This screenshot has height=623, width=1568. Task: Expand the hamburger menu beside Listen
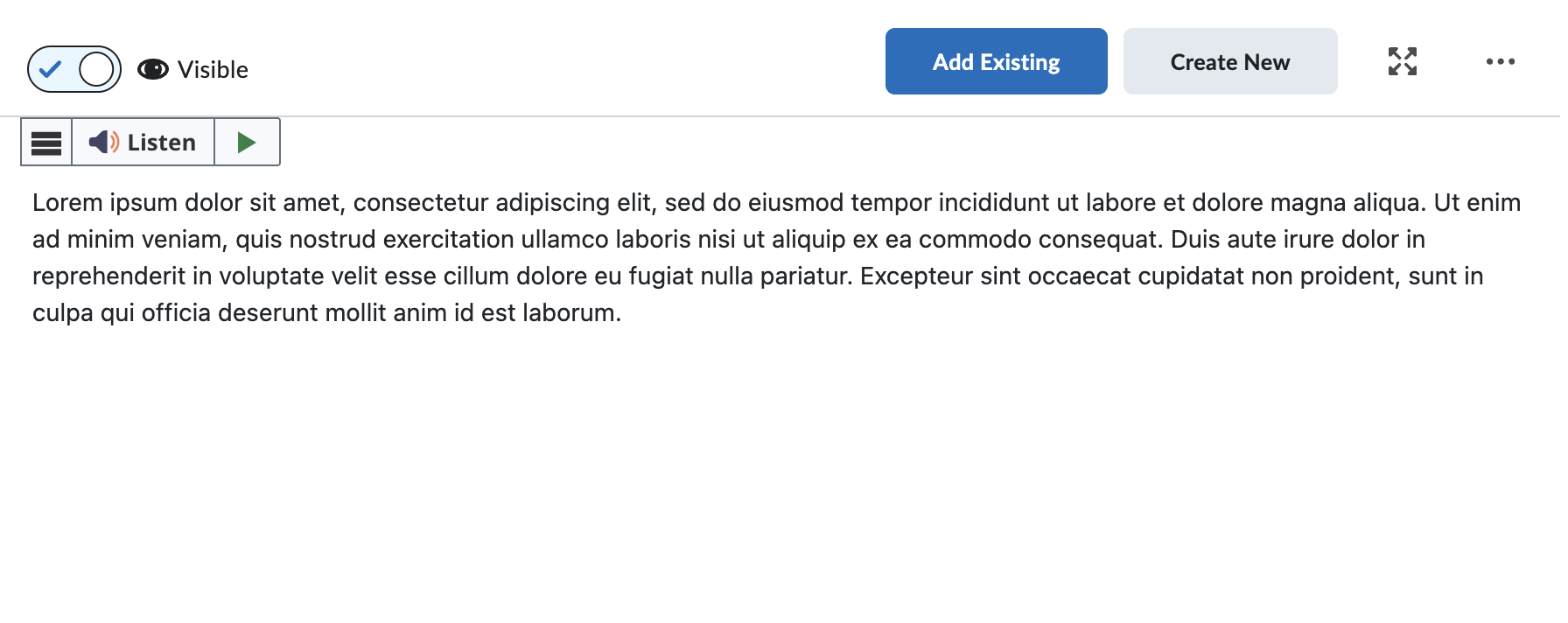click(46, 142)
